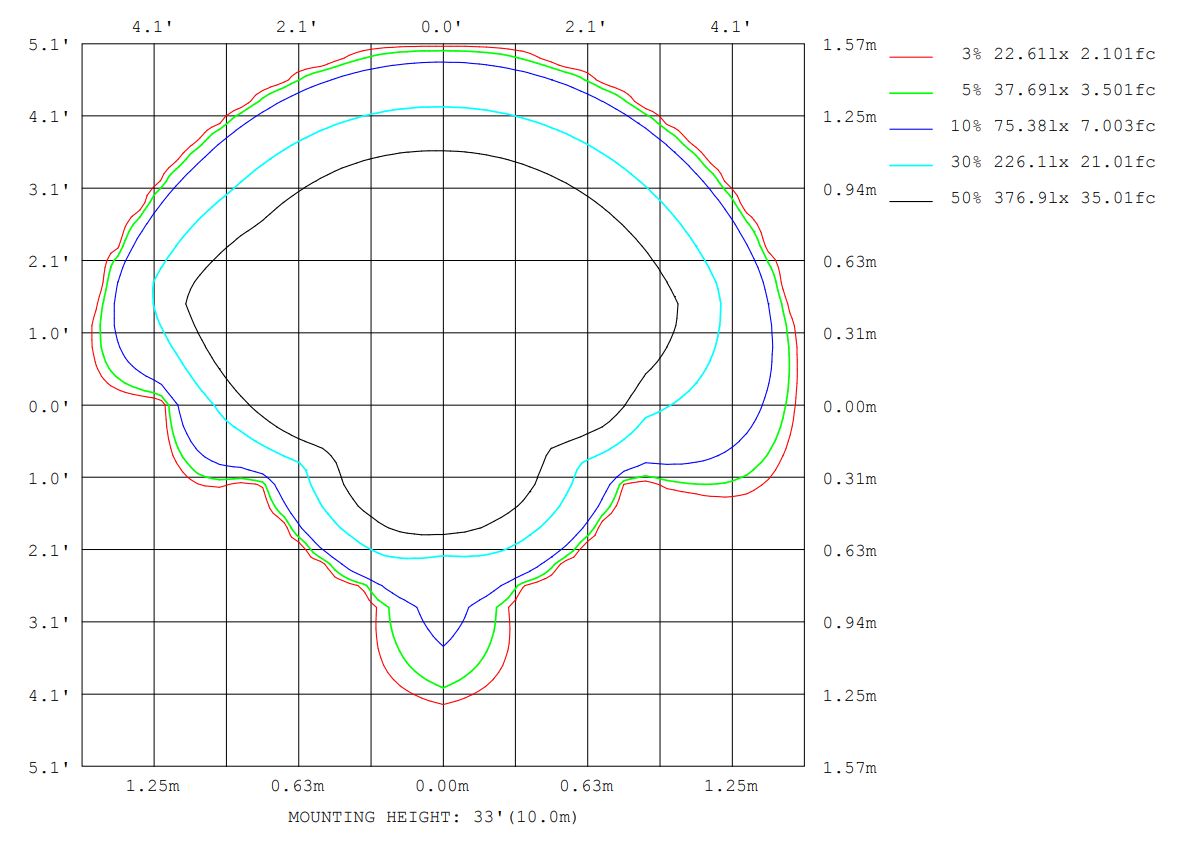Click the Mounting Height 33'(10.0m) caption
1180x856 pixels.
(x=433, y=817)
